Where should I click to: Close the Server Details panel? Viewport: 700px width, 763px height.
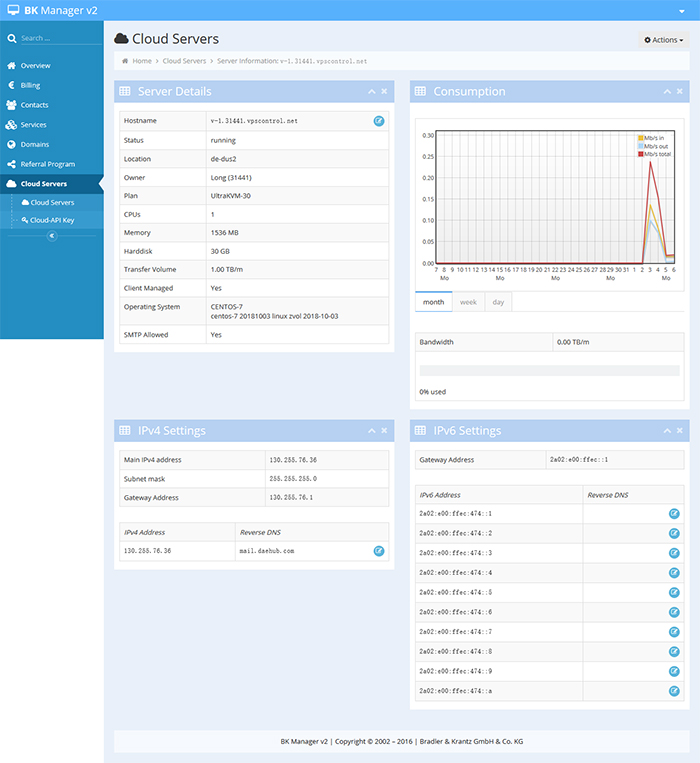point(384,91)
